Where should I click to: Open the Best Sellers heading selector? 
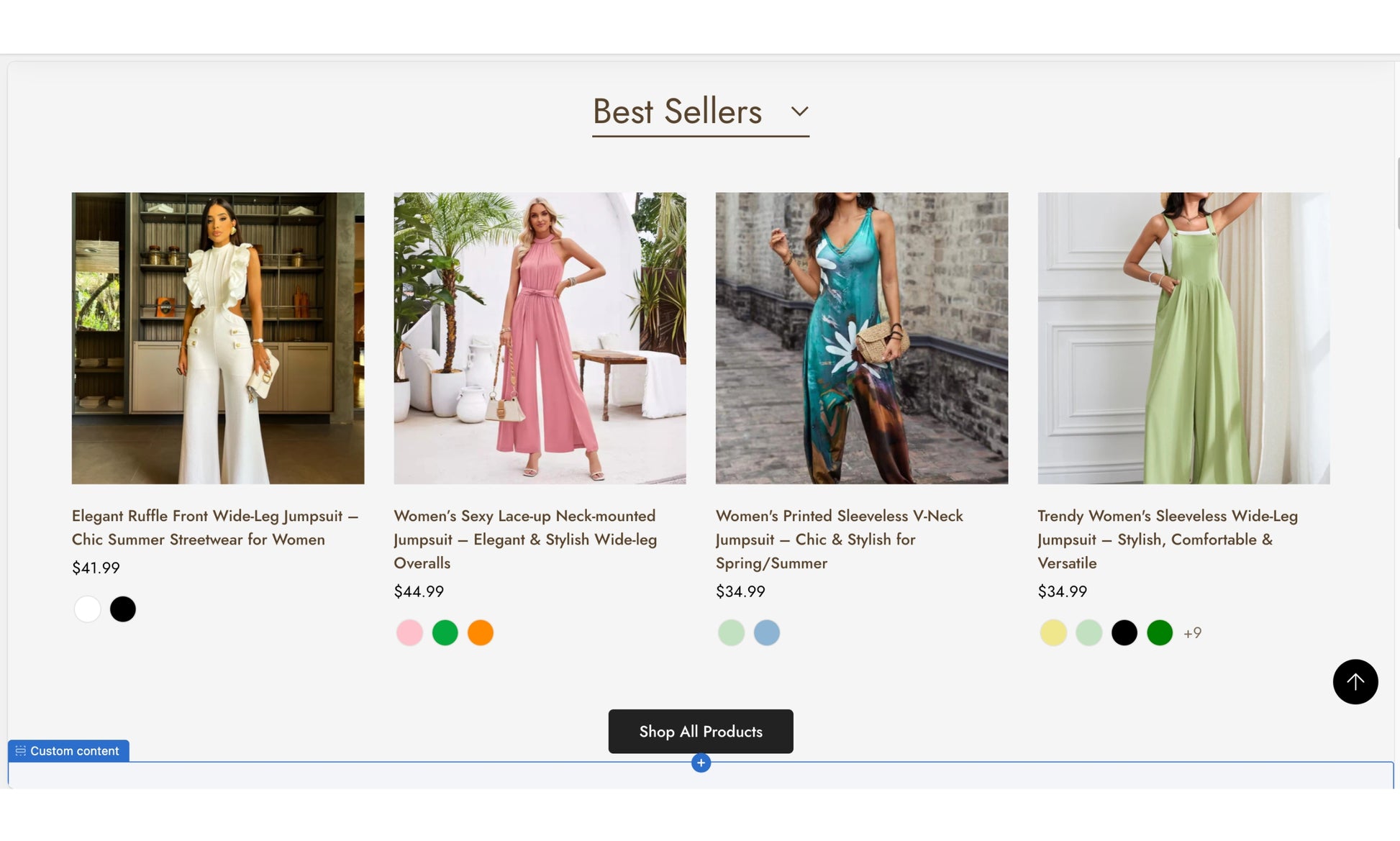click(x=700, y=112)
